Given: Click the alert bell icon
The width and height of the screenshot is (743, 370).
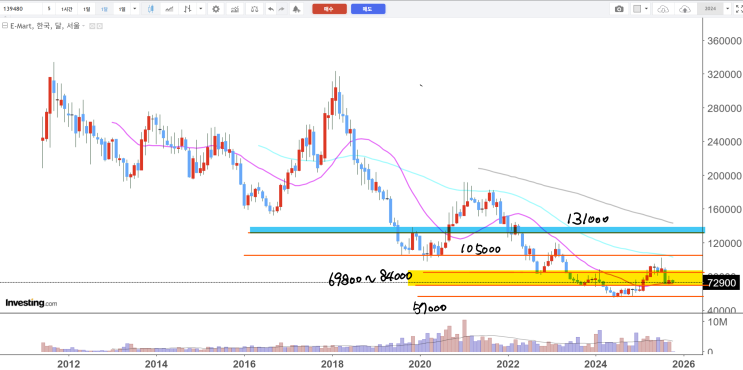Looking at the screenshot, I should coord(296,9).
